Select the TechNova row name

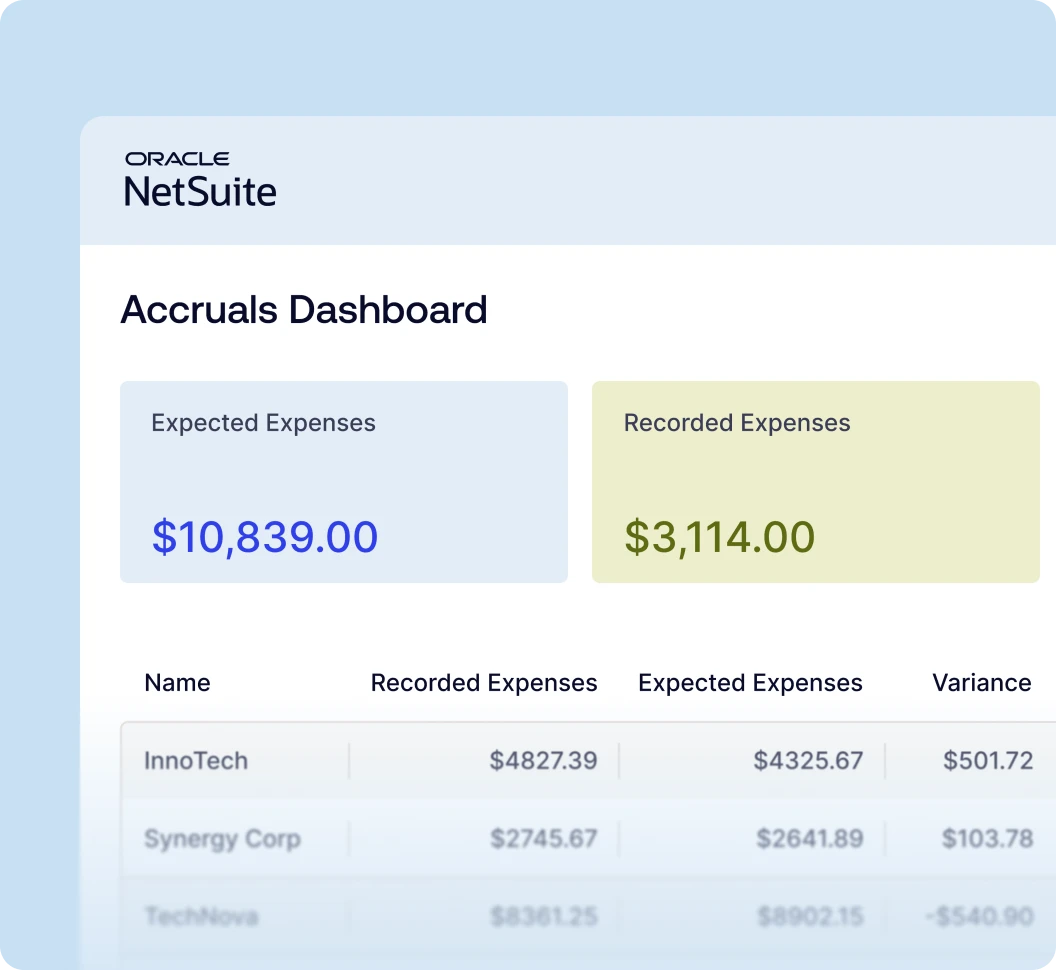[201, 915]
